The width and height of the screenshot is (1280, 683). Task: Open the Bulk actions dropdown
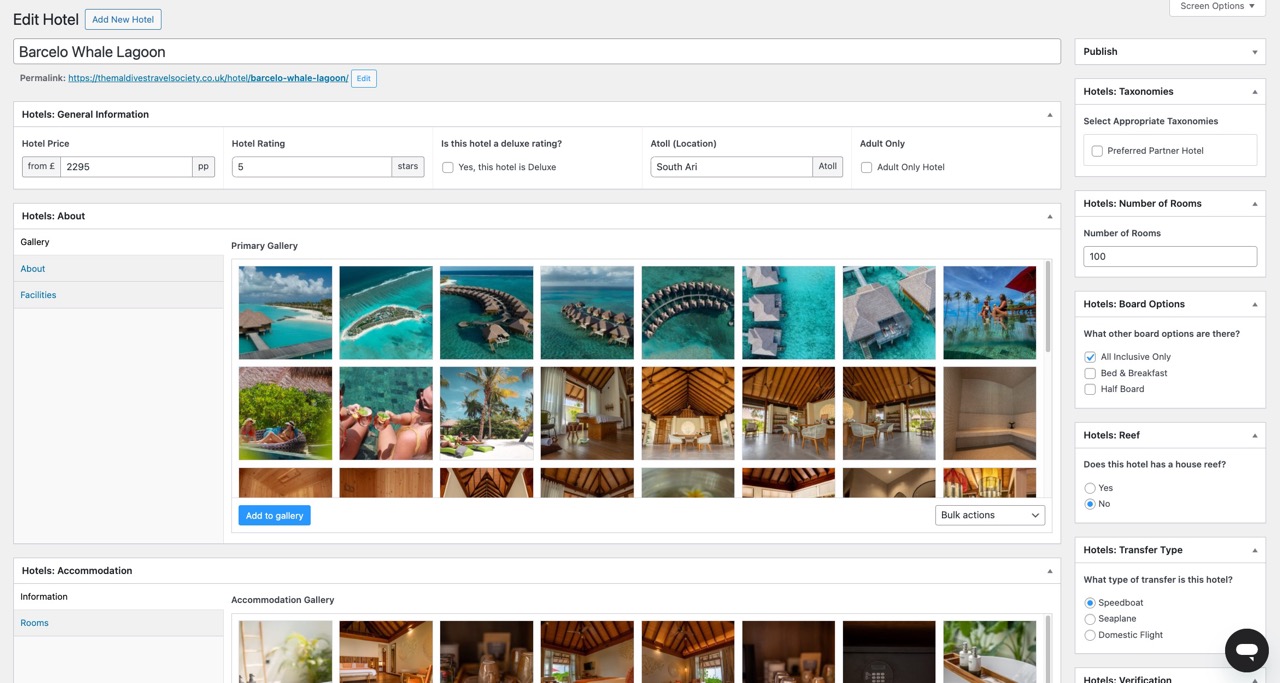[990, 515]
